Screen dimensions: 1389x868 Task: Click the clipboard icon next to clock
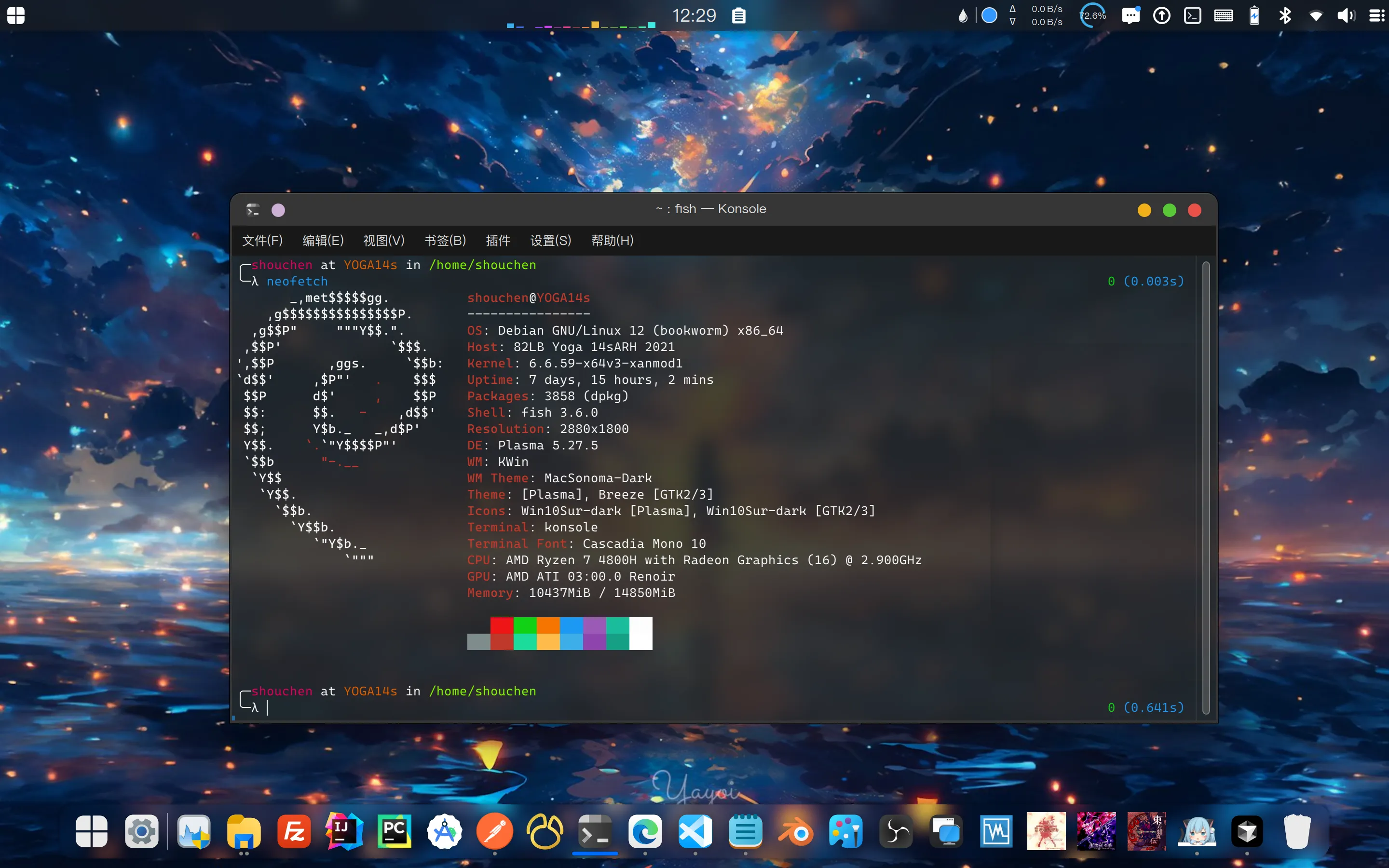[x=739, y=15]
